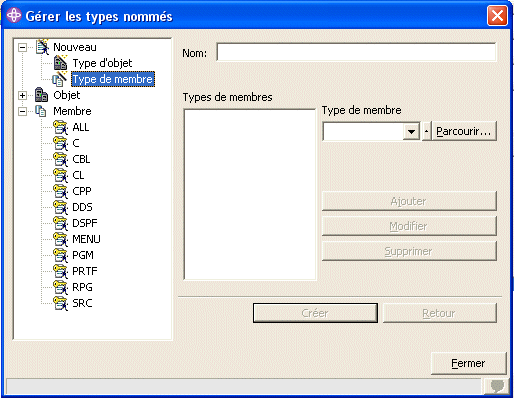The image size is (514, 398).
Task: Click the key icon beside DSPF
Action: pyautogui.click(x=60, y=223)
